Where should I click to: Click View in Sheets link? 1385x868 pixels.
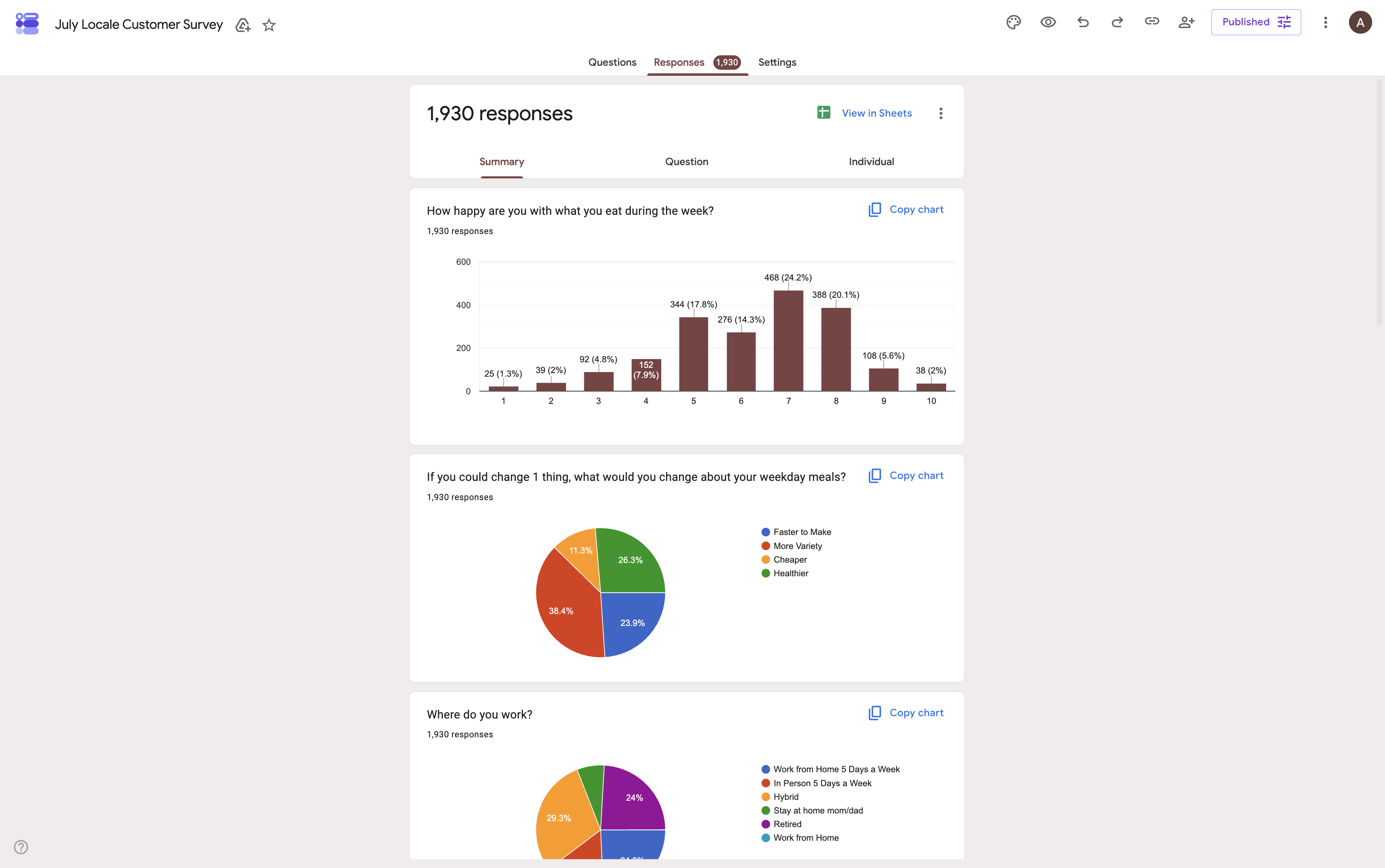click(876, 113)
